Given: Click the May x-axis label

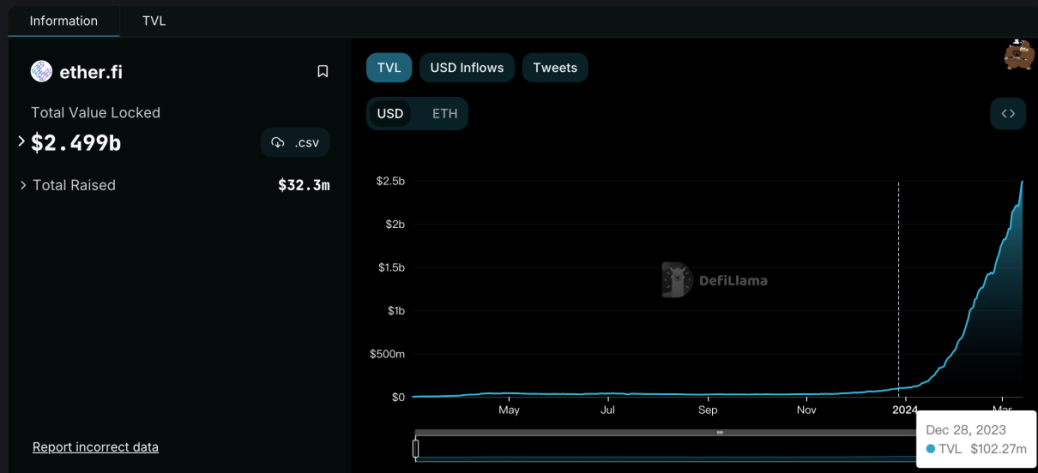Looking at the screenshot, I should click(x=508, y=410).
